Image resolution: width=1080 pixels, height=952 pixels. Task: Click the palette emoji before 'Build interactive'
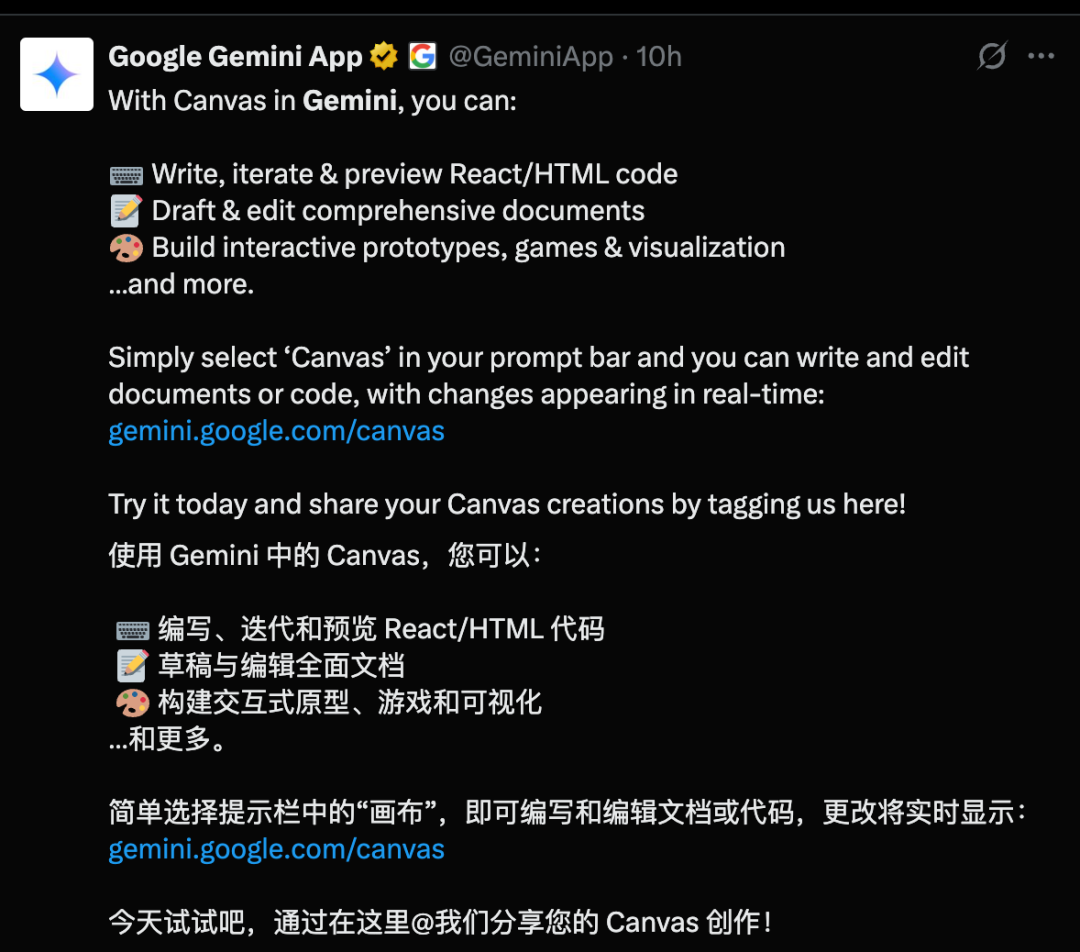pyautogui.click(x=127, y=248)
